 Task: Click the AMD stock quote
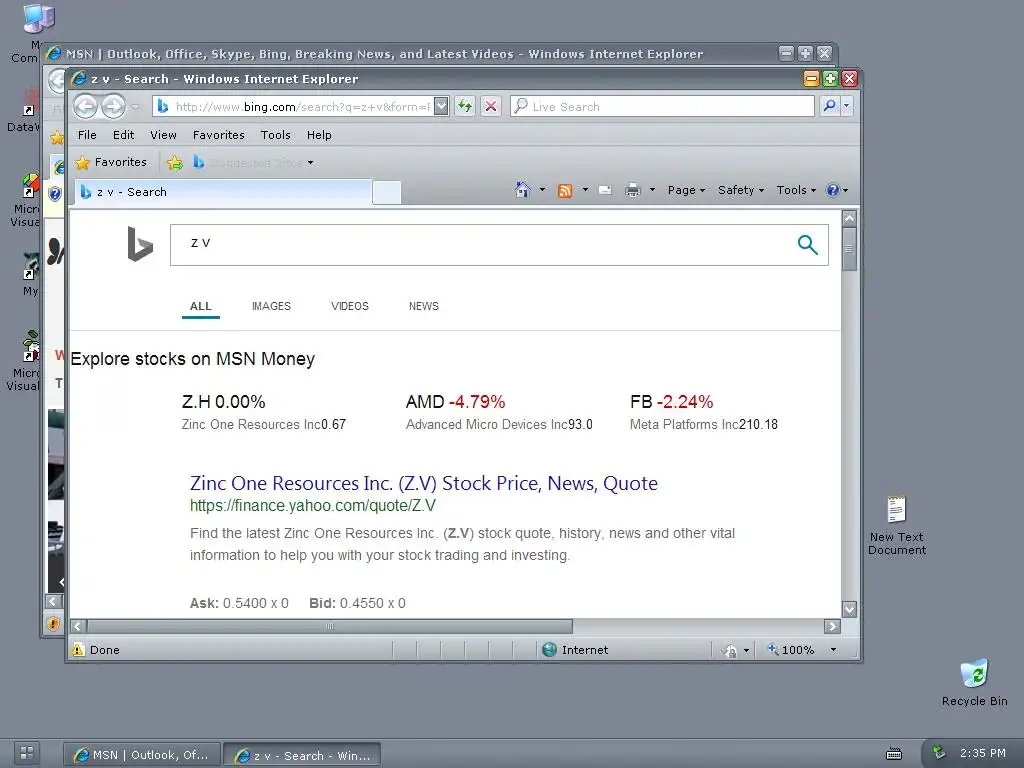[x=499, y=412]
